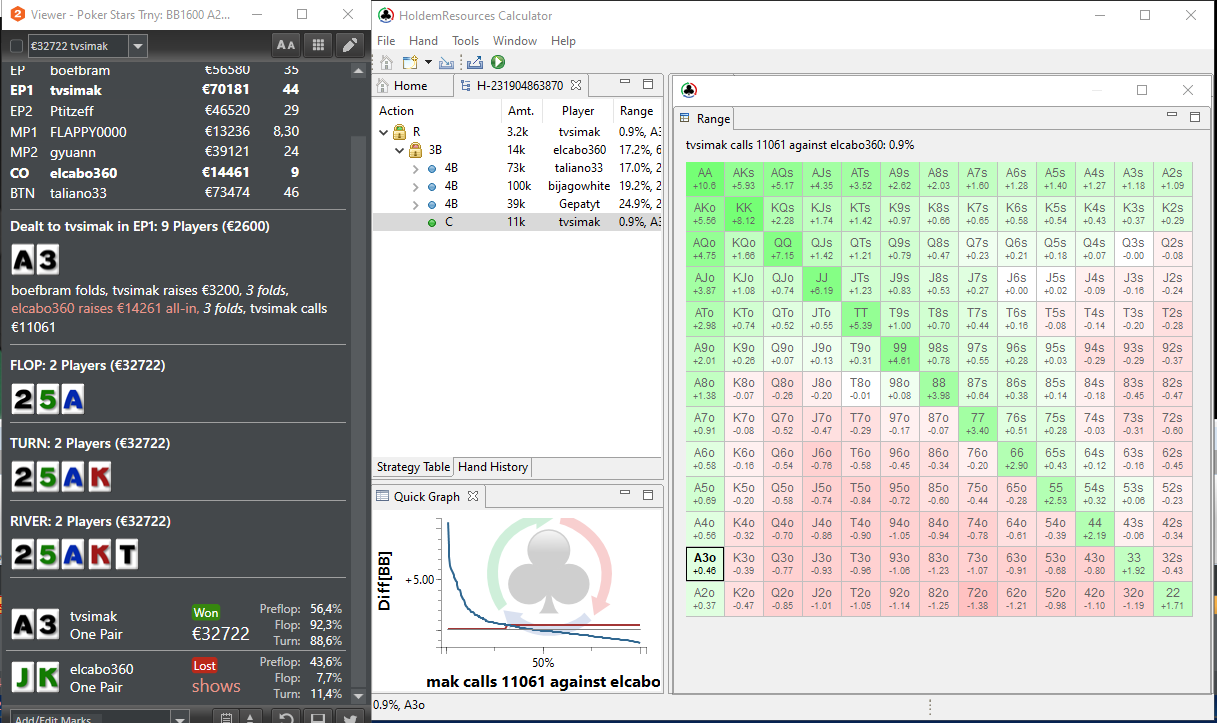Switch to the Strategy Table tab
This screenshot has width=1217, height=723.
coord(413,467)
